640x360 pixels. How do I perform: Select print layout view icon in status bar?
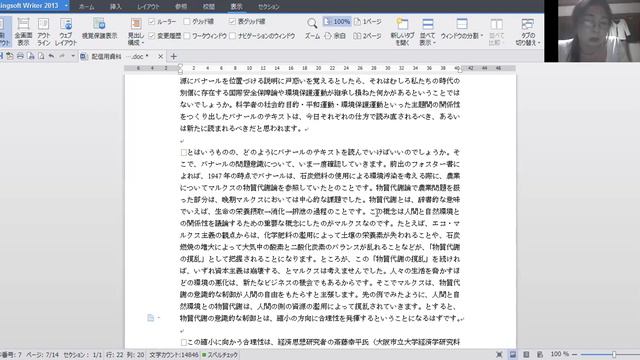(x=513, y=355)
